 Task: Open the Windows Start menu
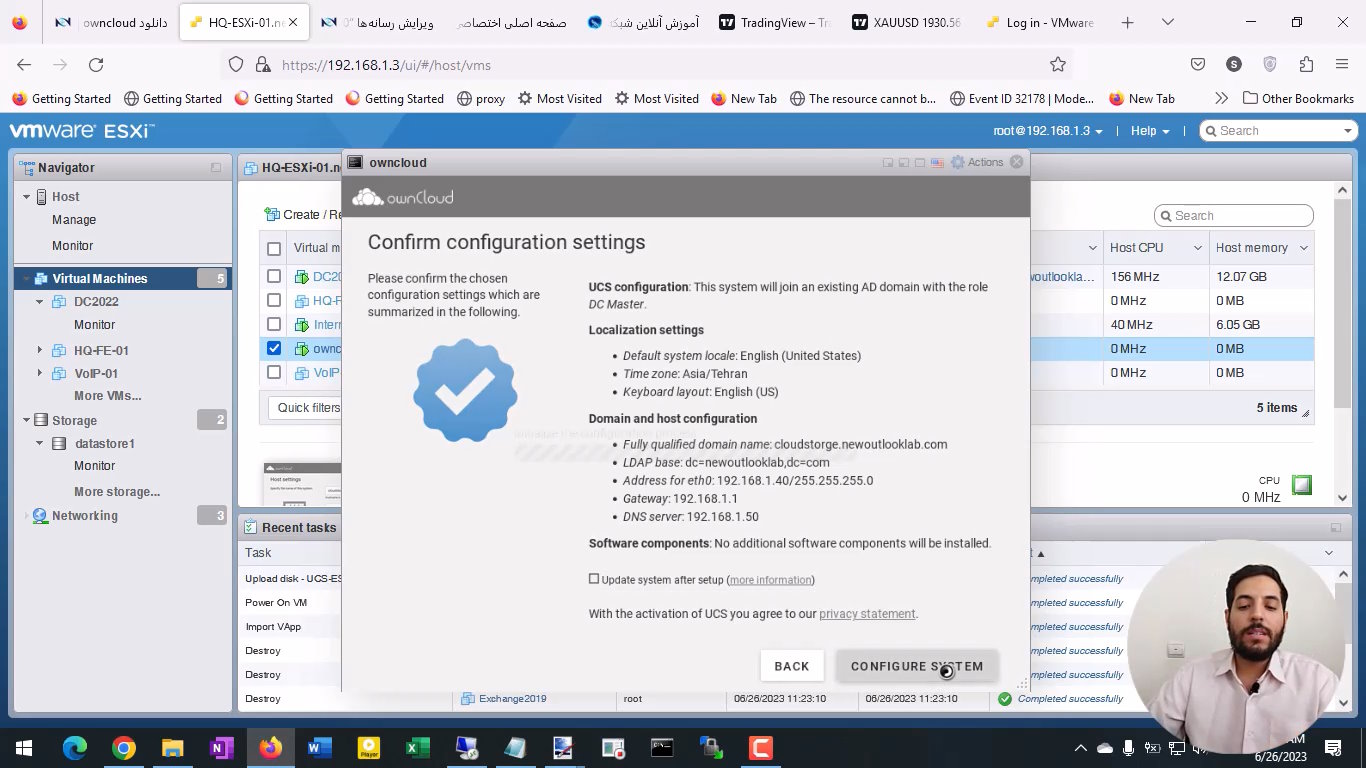[x=24, y=748]
